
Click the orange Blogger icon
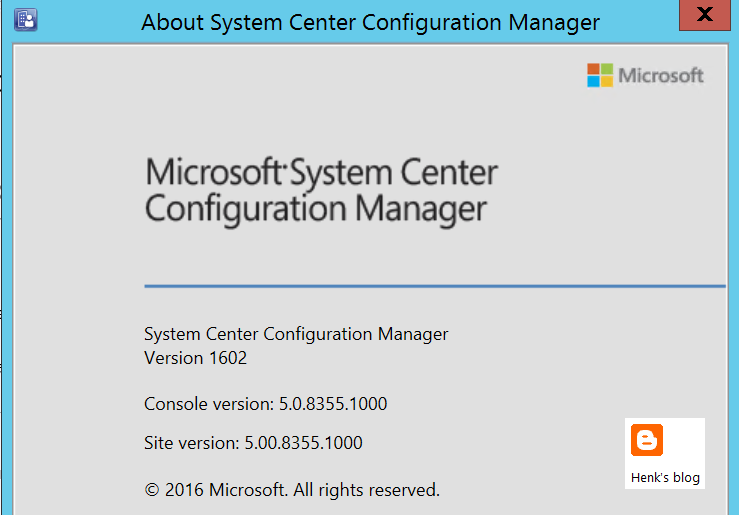pos(647,440)
